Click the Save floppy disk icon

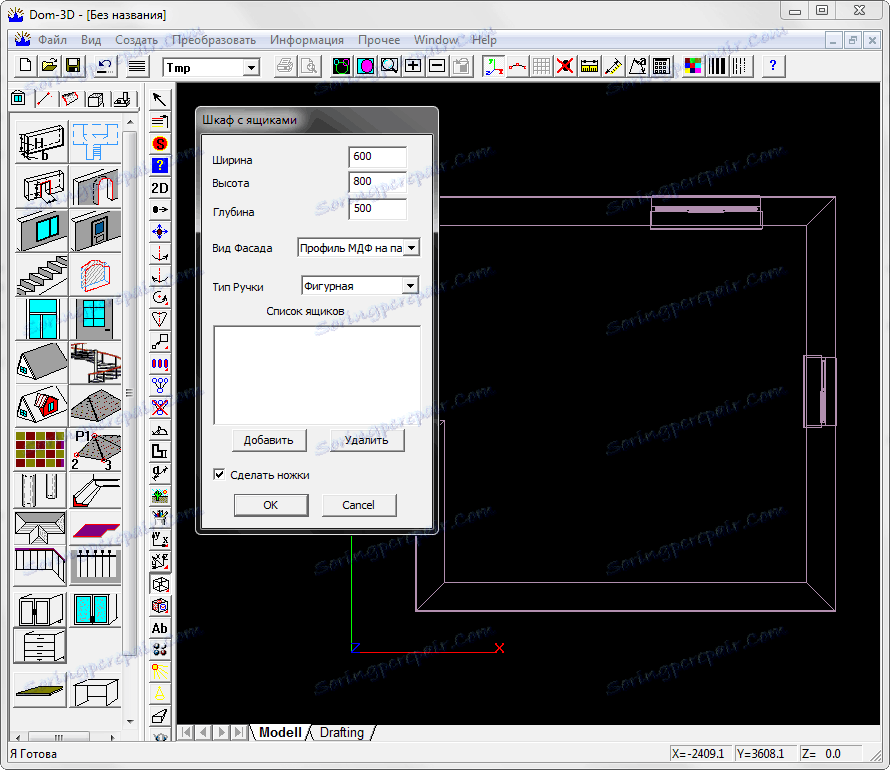coord(73,66)
